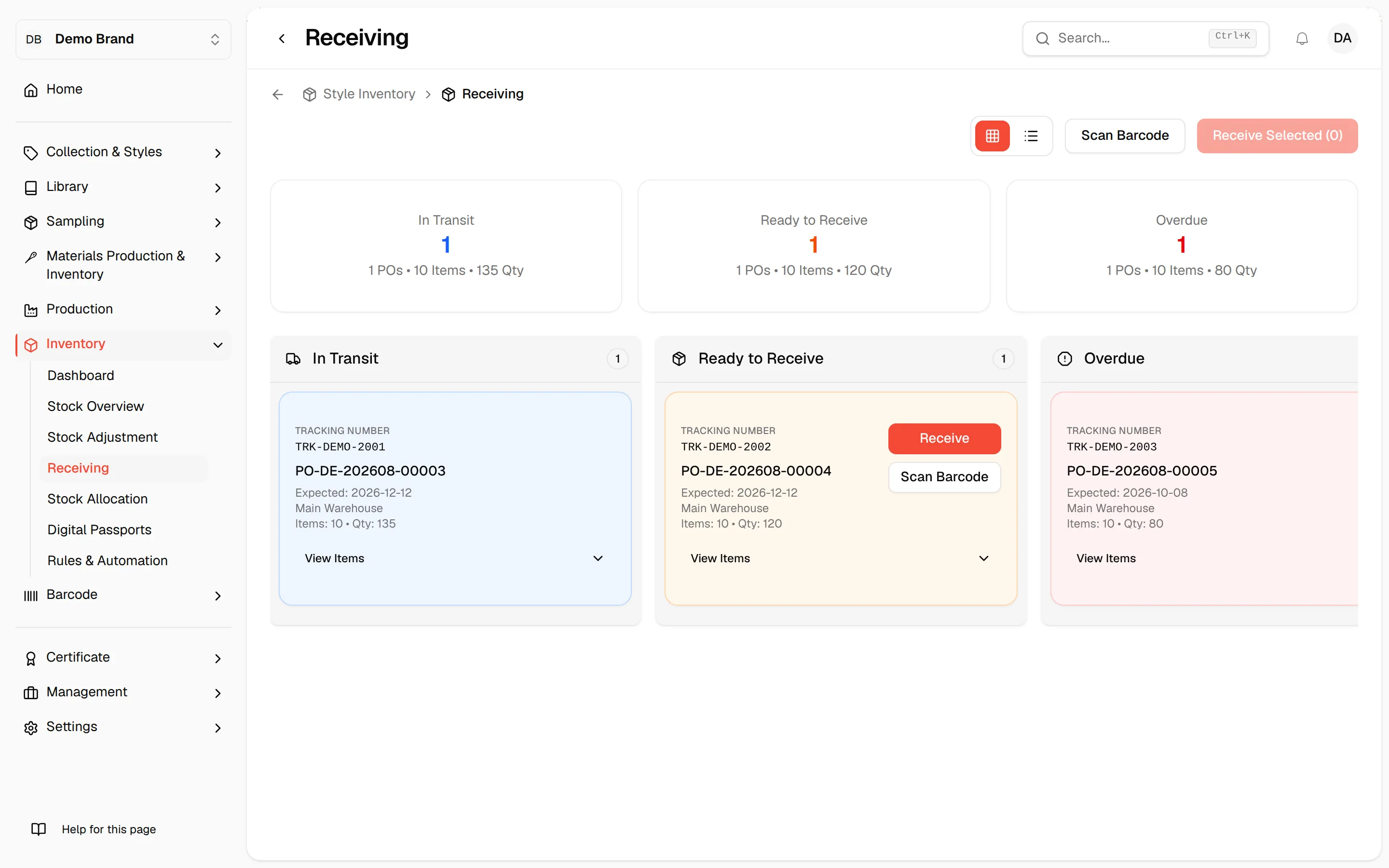
Task: Go to Digital Passports
Action: (x=99, y=530)
